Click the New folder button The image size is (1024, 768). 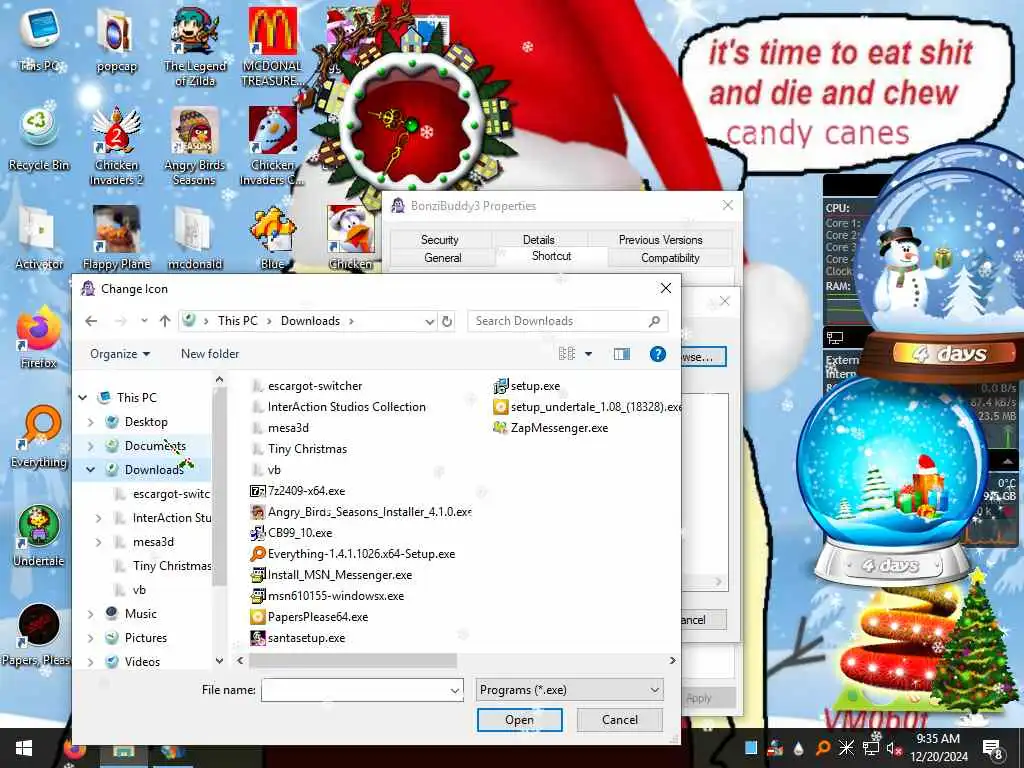pyautogui.click(x=210, y=354)
